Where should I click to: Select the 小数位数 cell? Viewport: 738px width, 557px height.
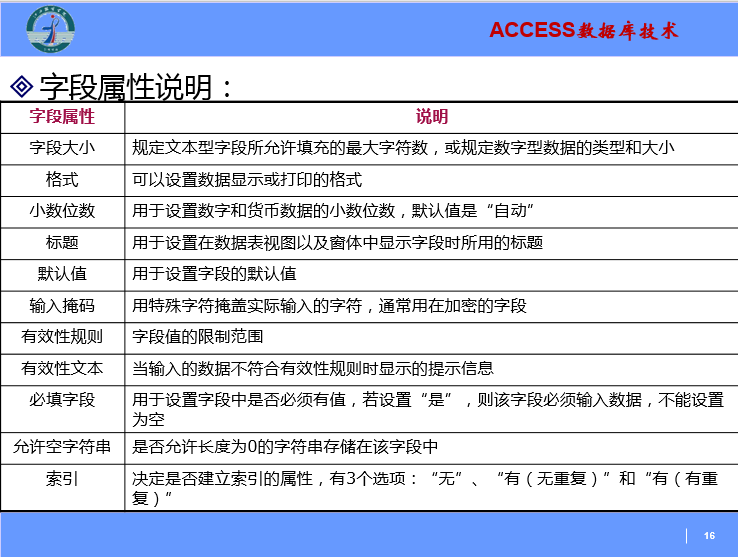(62, 210)
